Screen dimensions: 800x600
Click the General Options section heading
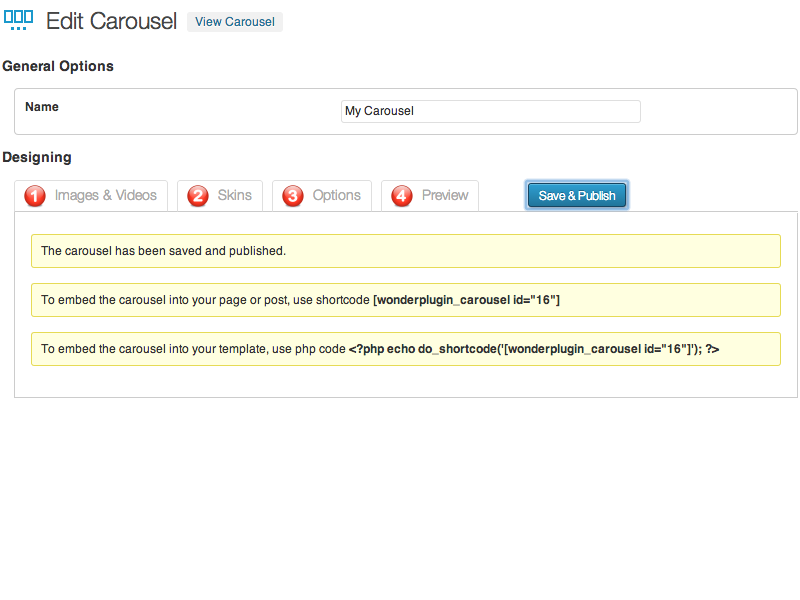pyautogui.click(x=58, y=66)
